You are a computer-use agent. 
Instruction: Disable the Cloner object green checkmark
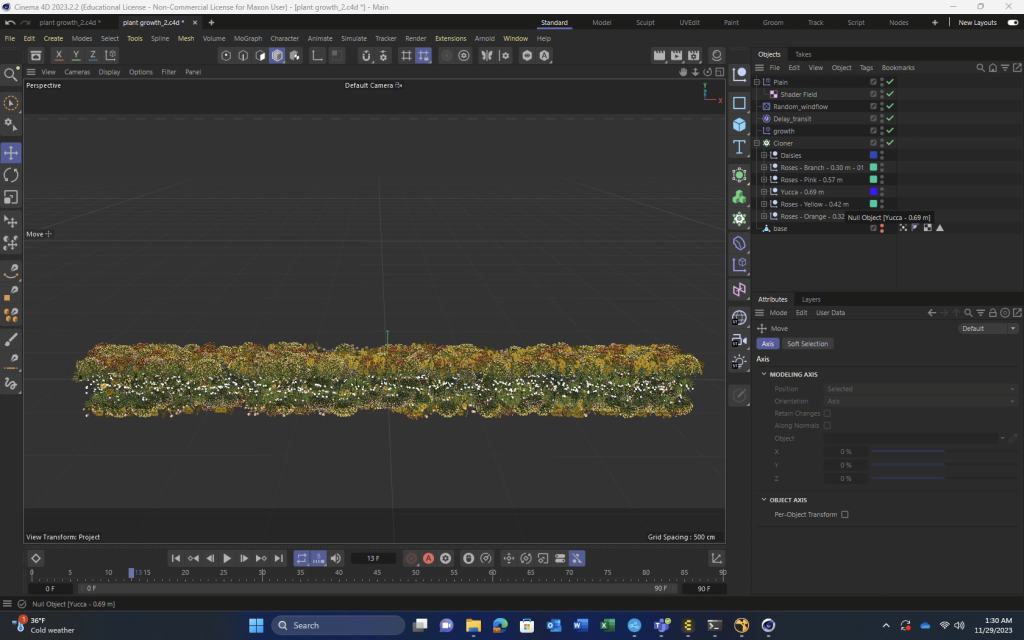(x=890, y=143)
